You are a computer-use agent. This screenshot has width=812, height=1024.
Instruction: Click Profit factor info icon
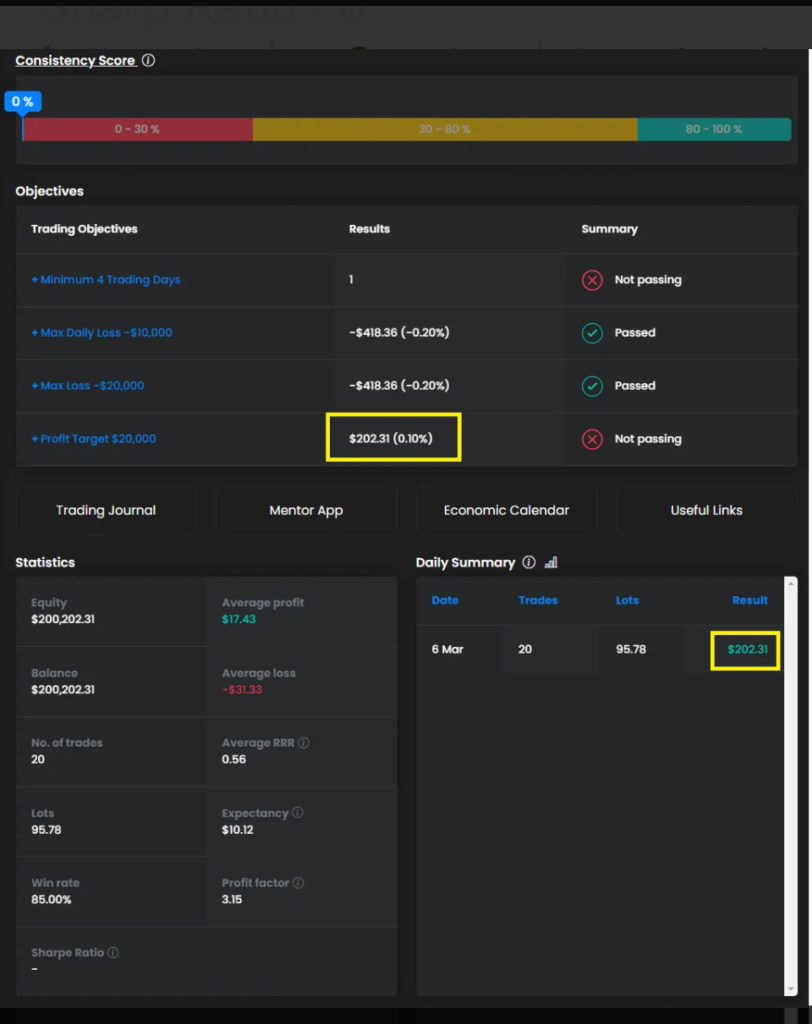coord(299,883)
